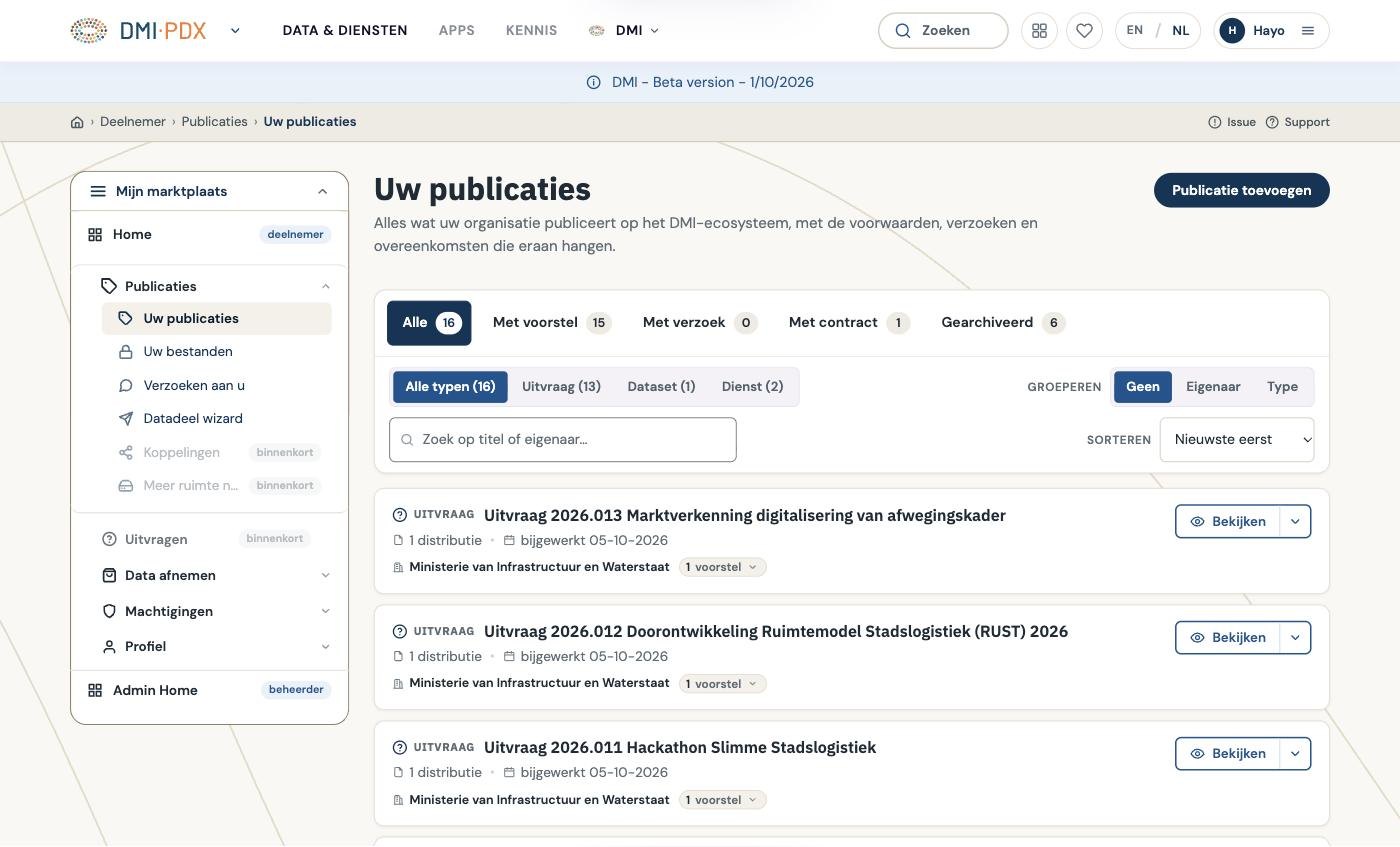Collapse the Publicaties sidebar section
Image resolution: width=1400 pixels, height=847 pixels.
tap(325, 286)
